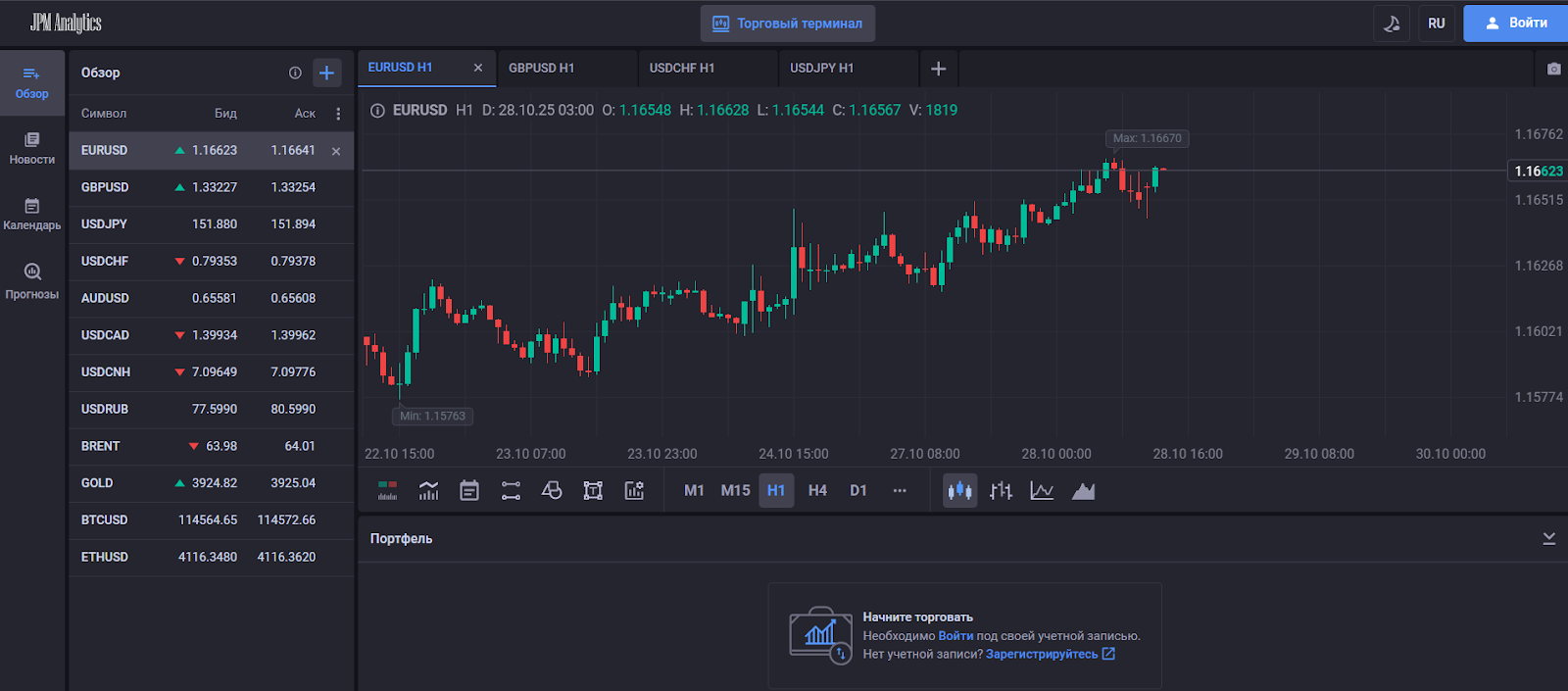Screen dimensions: 1568x691
Task: Switch chart type to candlesticks
Action: tap(959, 490)
